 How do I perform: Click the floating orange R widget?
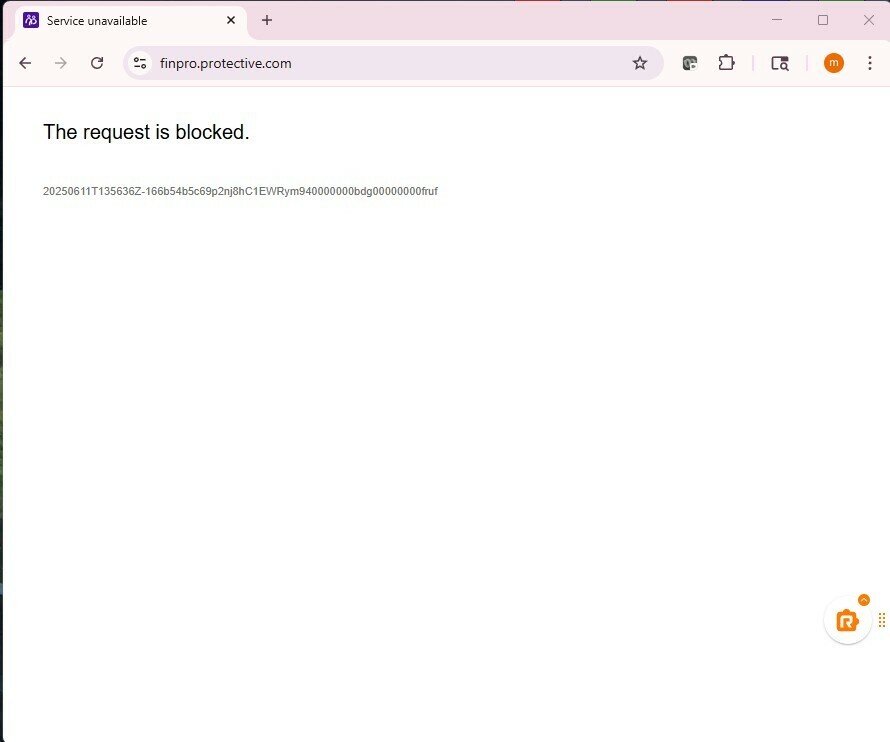tap(847, 621)
